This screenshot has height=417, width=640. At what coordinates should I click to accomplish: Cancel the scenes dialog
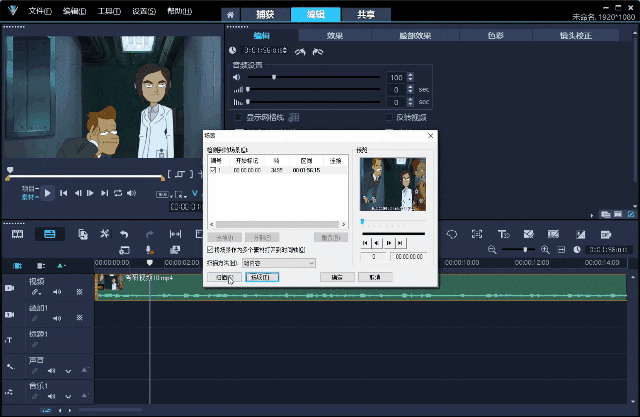click(x=375, y=277)
